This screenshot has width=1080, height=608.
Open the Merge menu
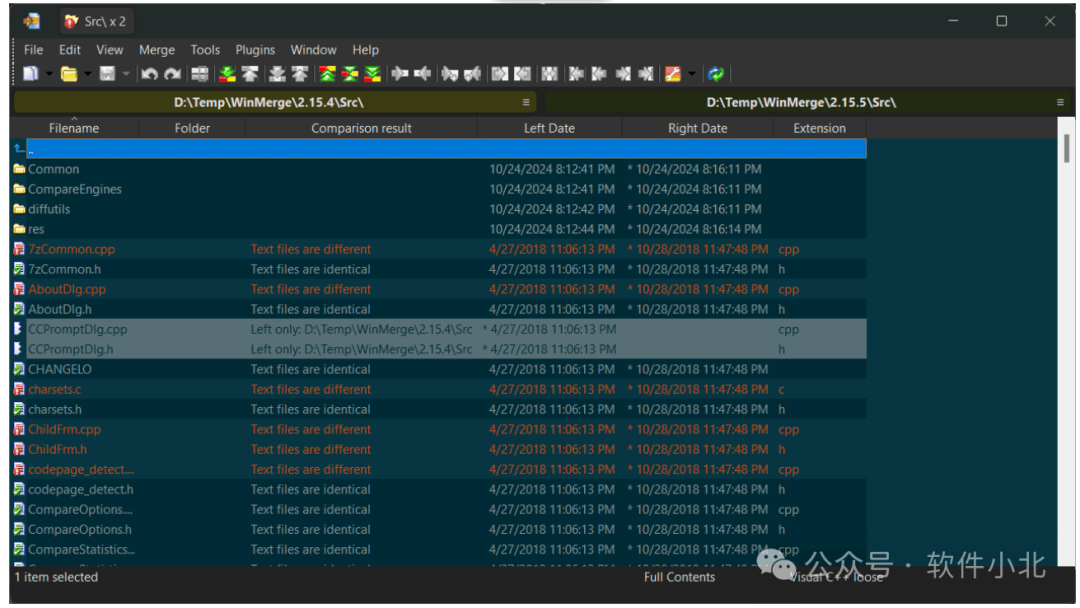pos(157,50)
